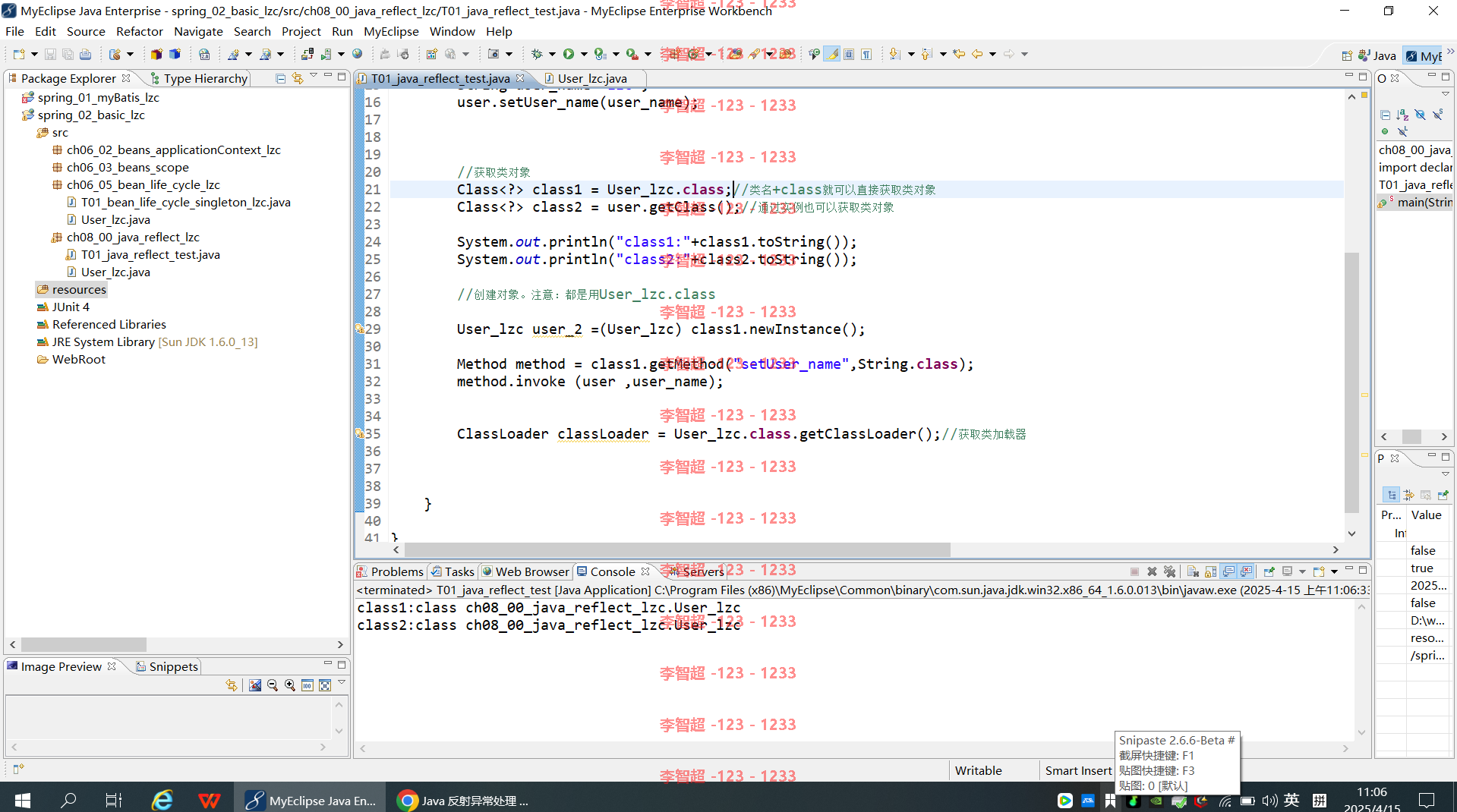Toggle Scroll Lock in Console
This screenshot has height=812, width=1457.
click(1210, 571)
